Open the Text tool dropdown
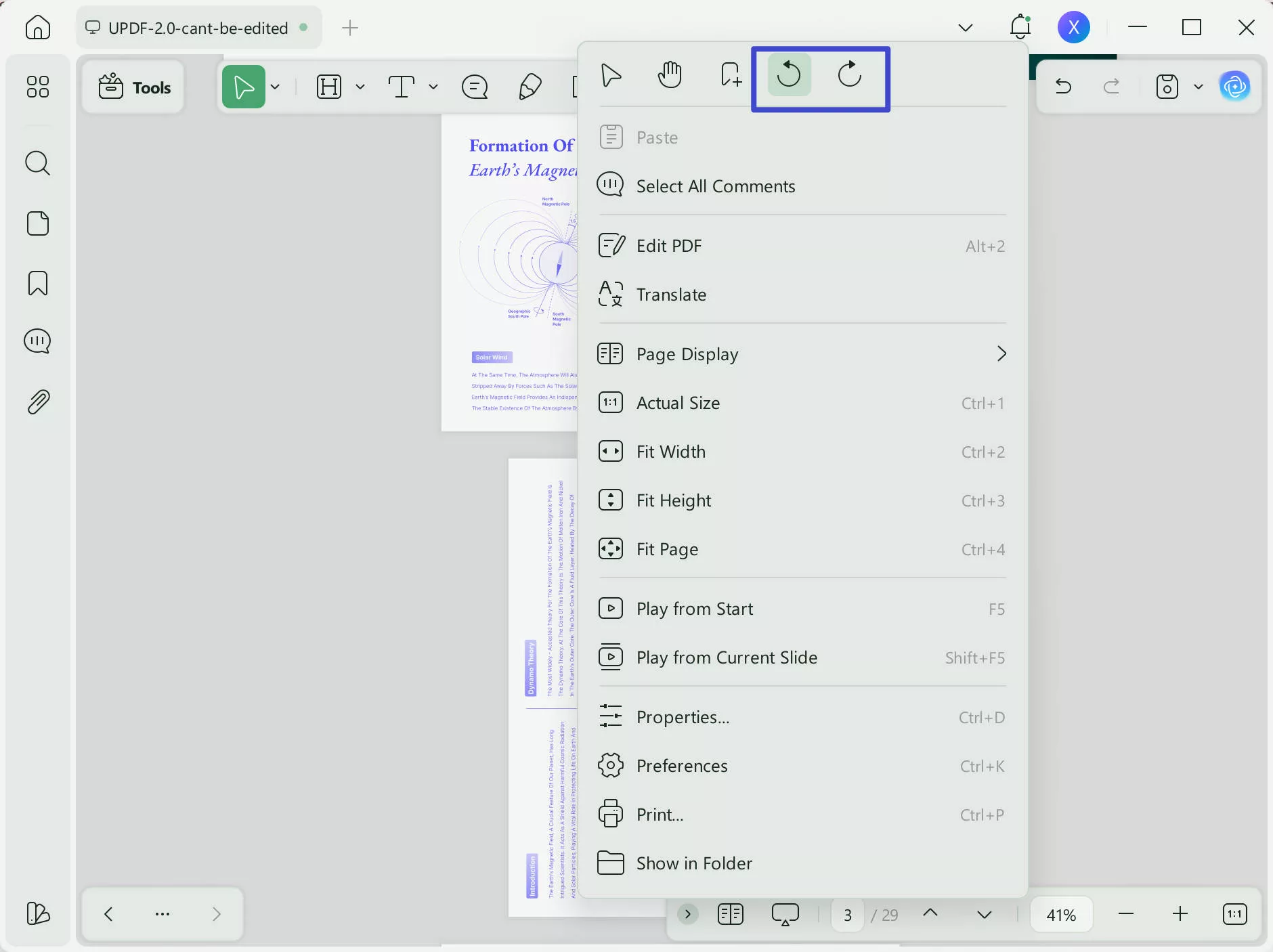This screenshot has width=1273, height=952. pos(433,87)
